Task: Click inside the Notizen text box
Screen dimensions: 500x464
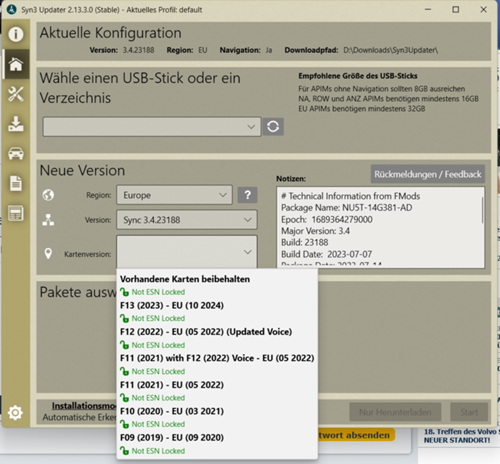Action: (x=380, y=227)
